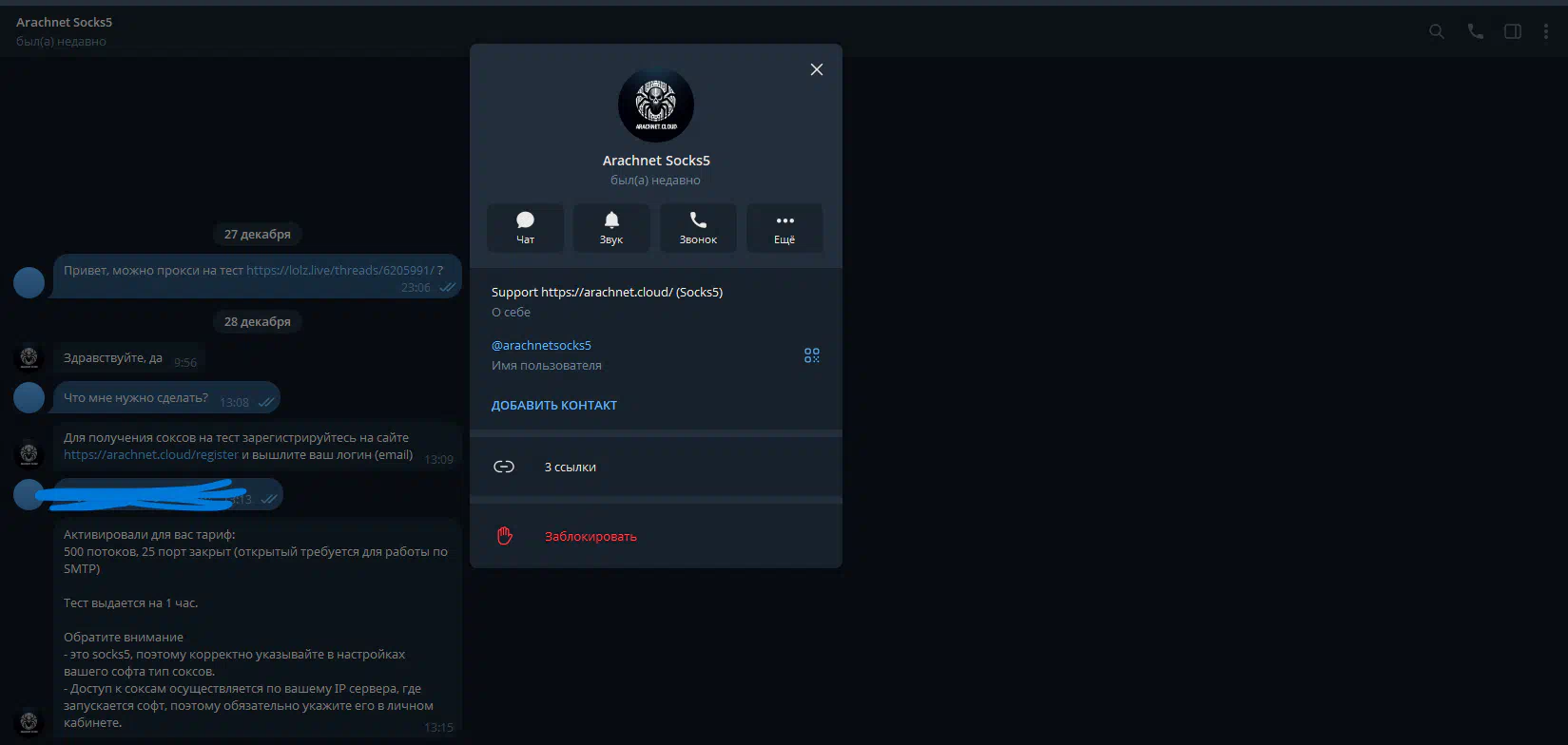Click 'Активировали для вас тариф:' message text

[149, 535]
